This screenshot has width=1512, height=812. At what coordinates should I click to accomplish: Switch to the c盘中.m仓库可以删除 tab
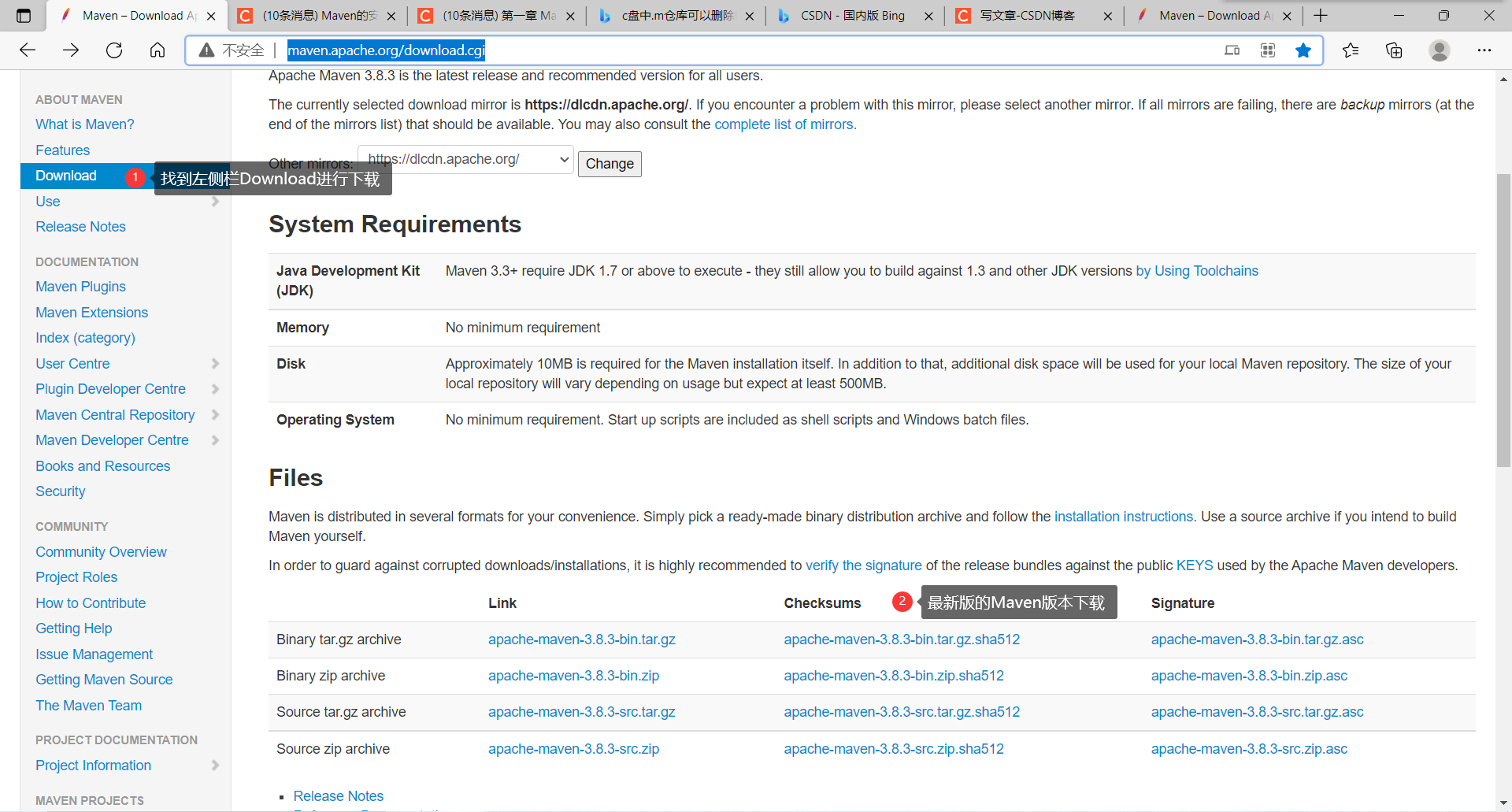point(677,16)
